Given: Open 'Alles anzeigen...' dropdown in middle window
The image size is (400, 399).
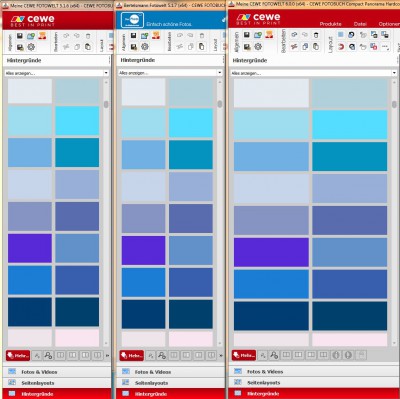Looking at the screenshot, I should coord(170,72).
